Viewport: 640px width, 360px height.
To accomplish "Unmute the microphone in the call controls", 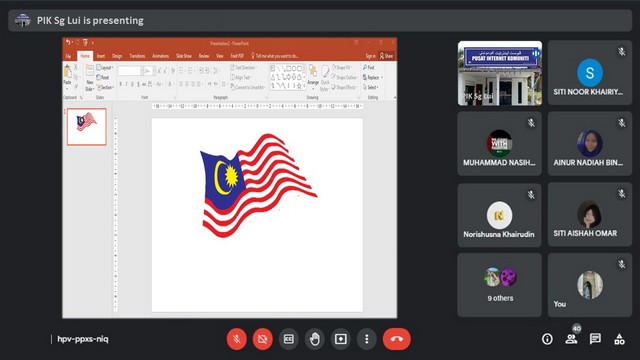I will (x=237, y=339).
